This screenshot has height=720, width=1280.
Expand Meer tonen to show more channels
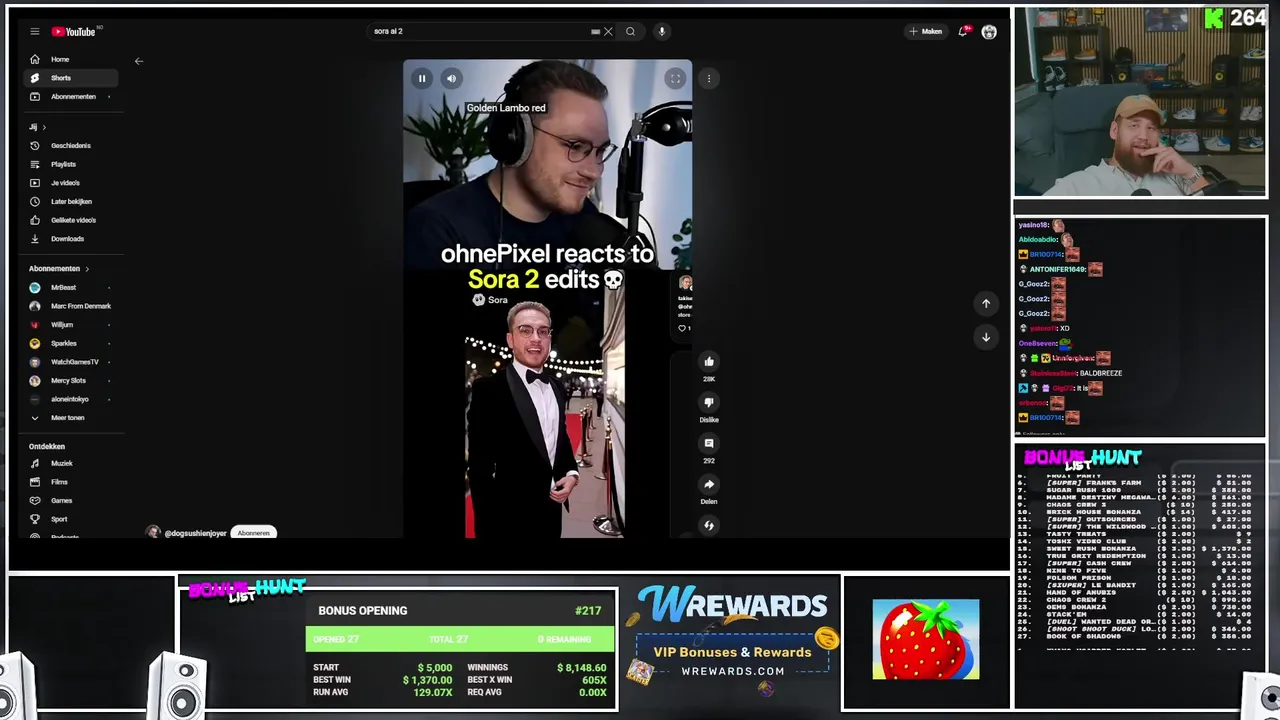point(70,418)
